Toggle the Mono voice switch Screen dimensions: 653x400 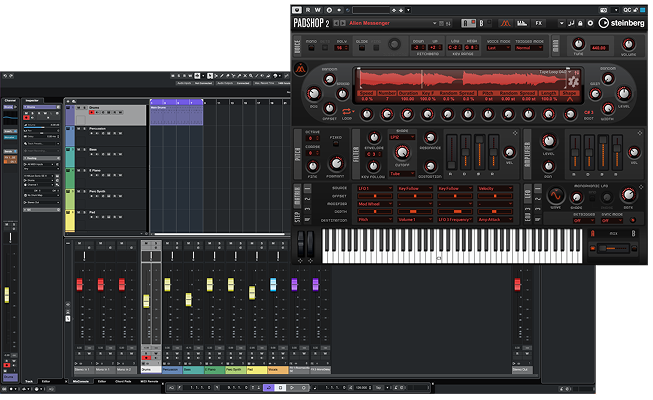[311, 48]
